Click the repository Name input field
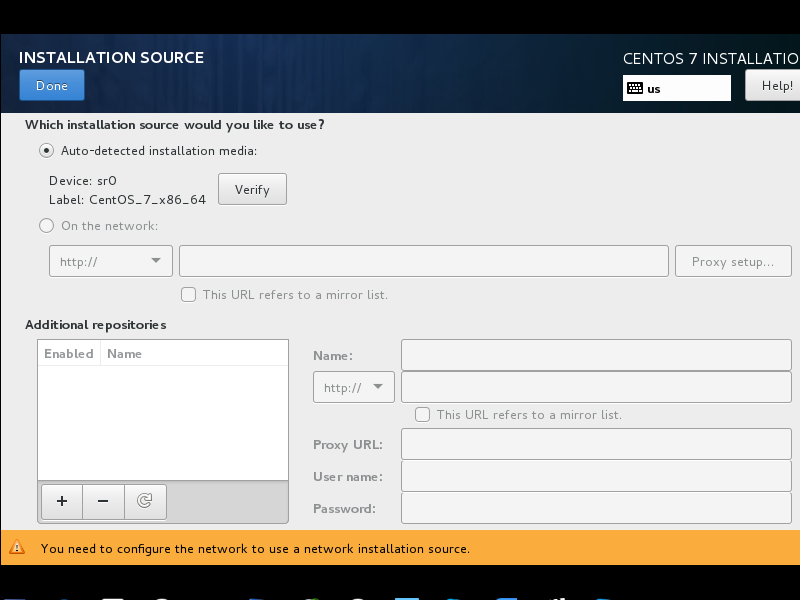Image resolution: width=800 pixels, height=600 pixels. click(596, 355)
